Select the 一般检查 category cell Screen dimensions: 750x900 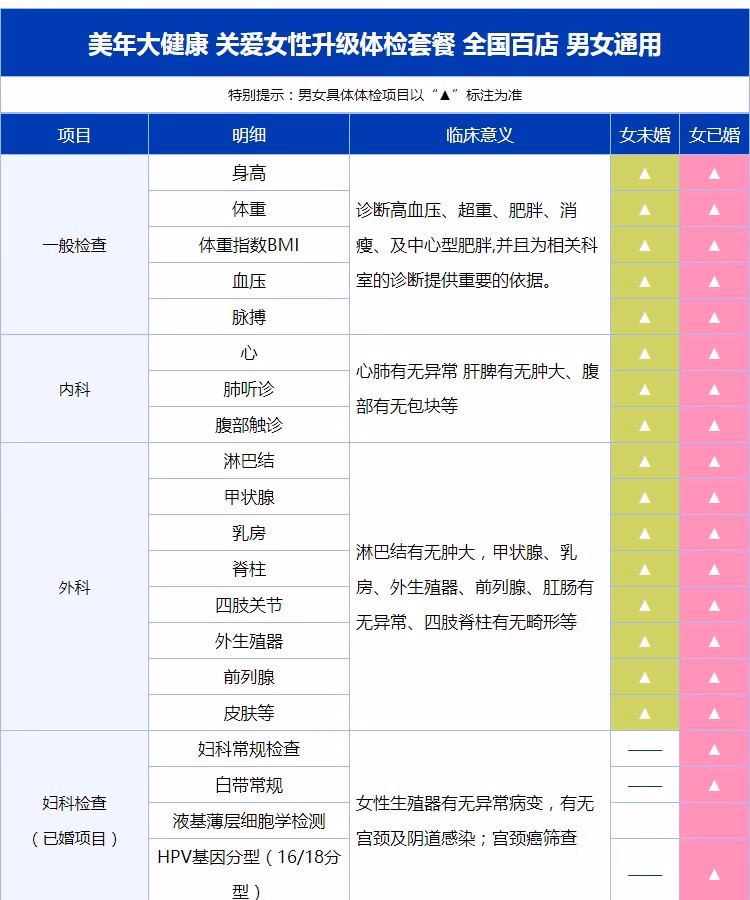pyautogui.click(x=74, y=245)
